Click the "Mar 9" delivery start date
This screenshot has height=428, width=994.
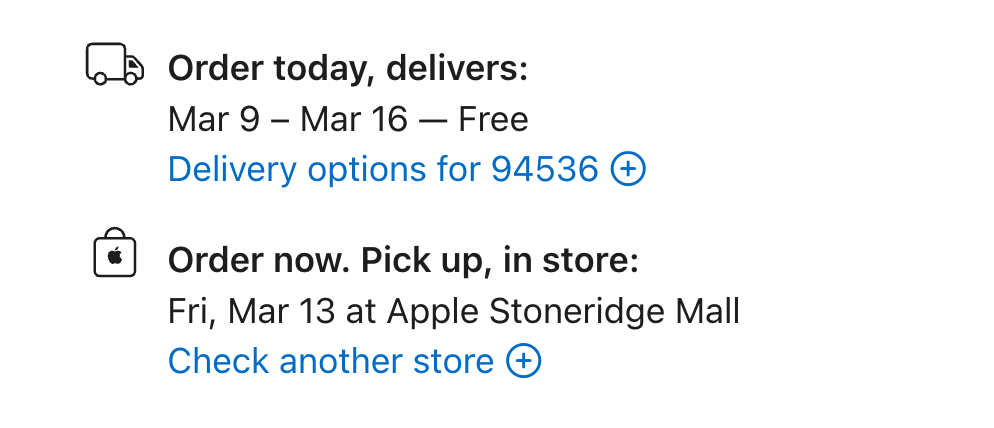[214, 120]
